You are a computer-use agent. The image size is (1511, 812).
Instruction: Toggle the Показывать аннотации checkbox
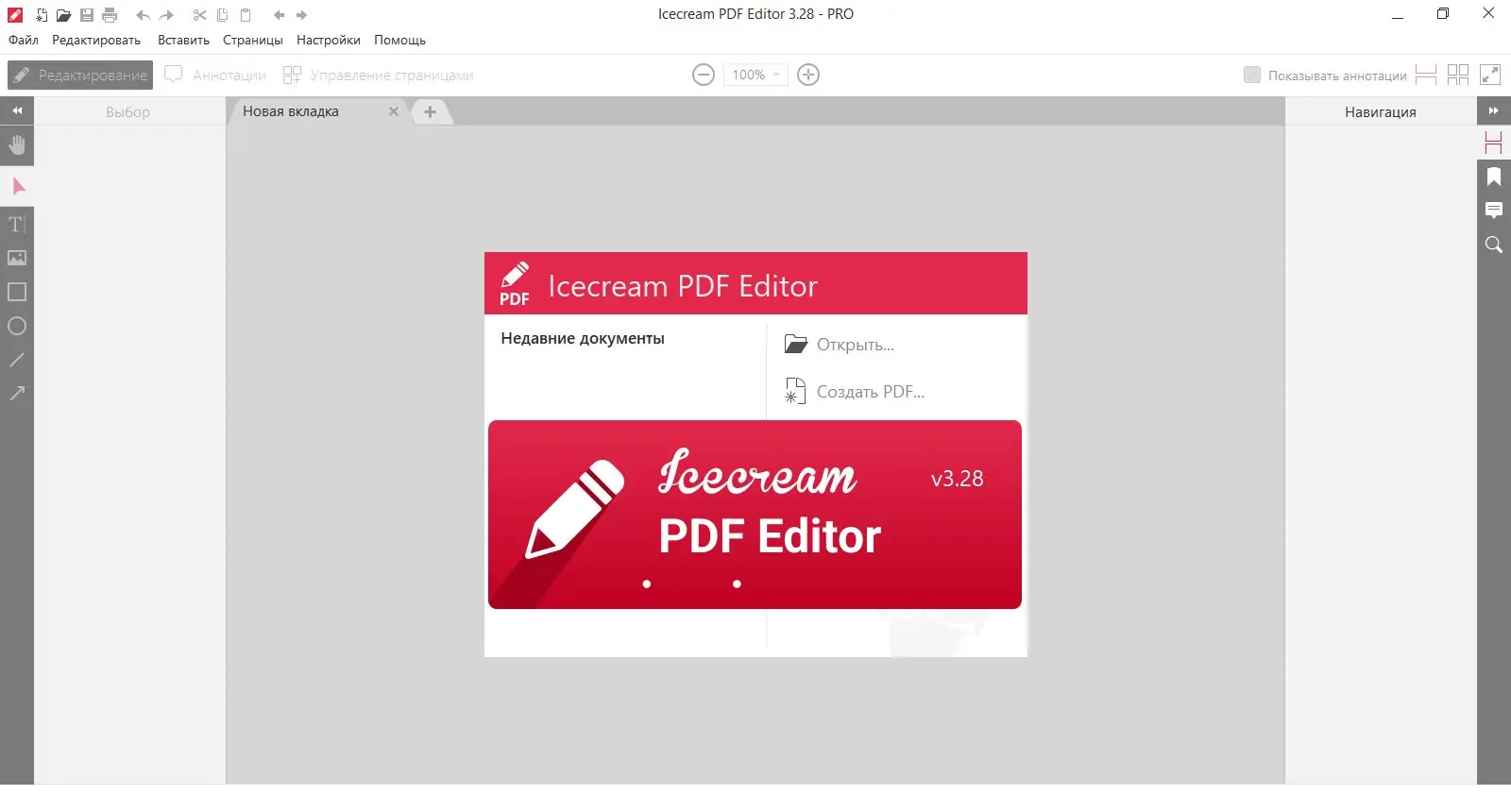coord(1252,75)
